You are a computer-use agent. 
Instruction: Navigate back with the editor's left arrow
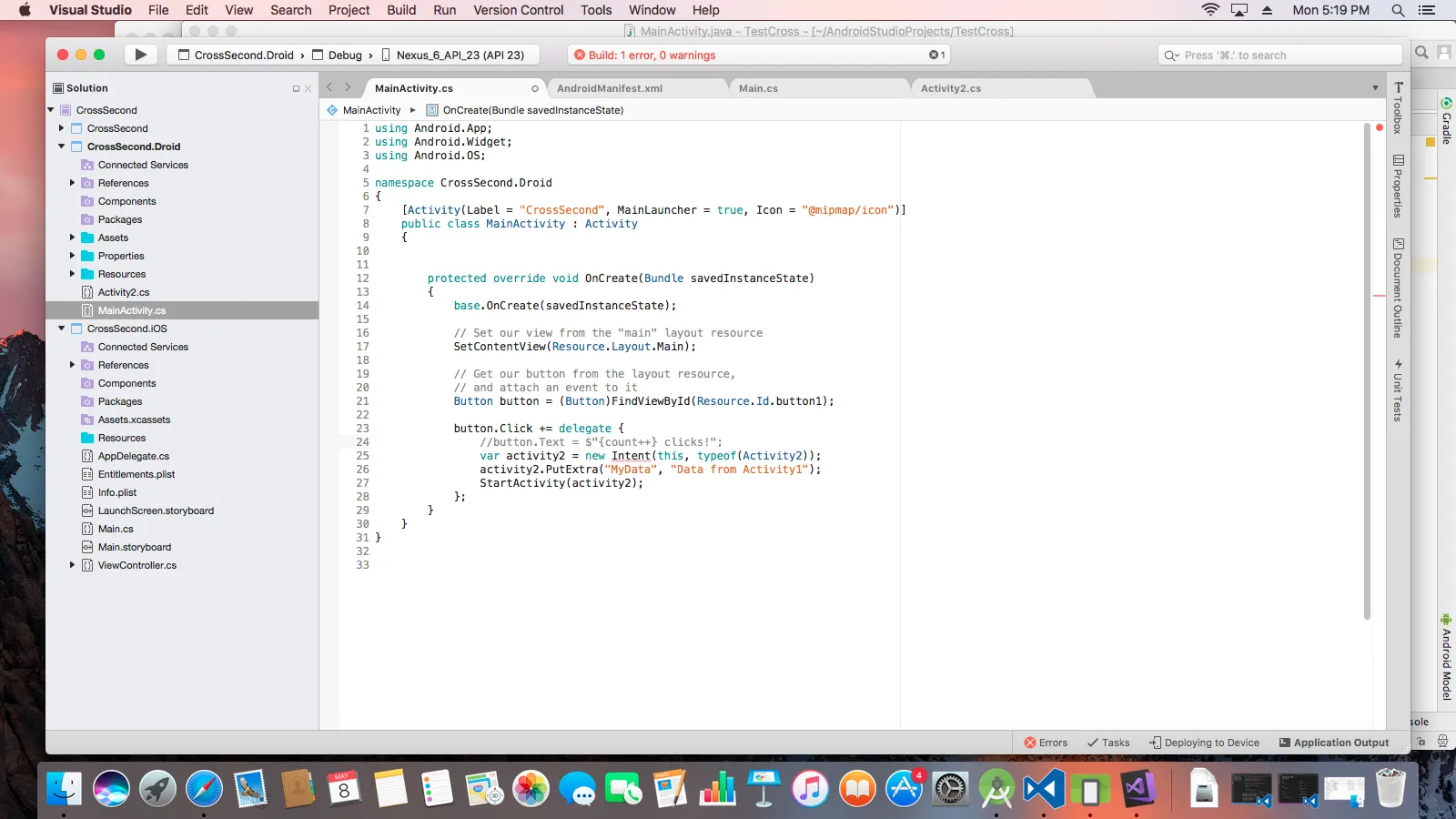tap(329, 87)
